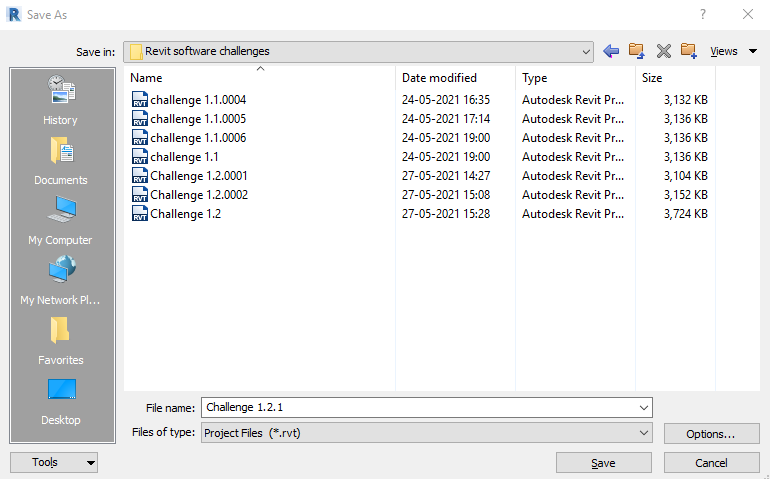770x479 pixels.
Task: Close the Save As dialog
Action: pyautogui.click(x=747, y=14)
